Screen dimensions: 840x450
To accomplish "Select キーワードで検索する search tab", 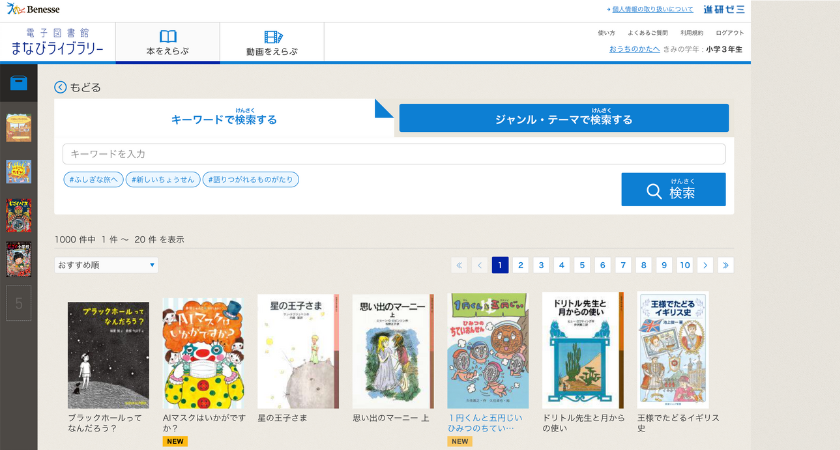I will click(x=224, y=119).
